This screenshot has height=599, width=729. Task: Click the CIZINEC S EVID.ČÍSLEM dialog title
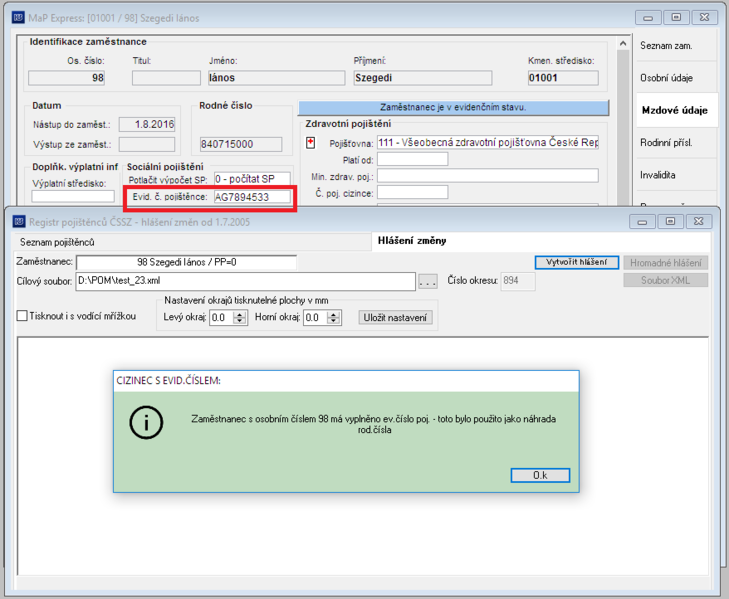[x=168, y=380]
